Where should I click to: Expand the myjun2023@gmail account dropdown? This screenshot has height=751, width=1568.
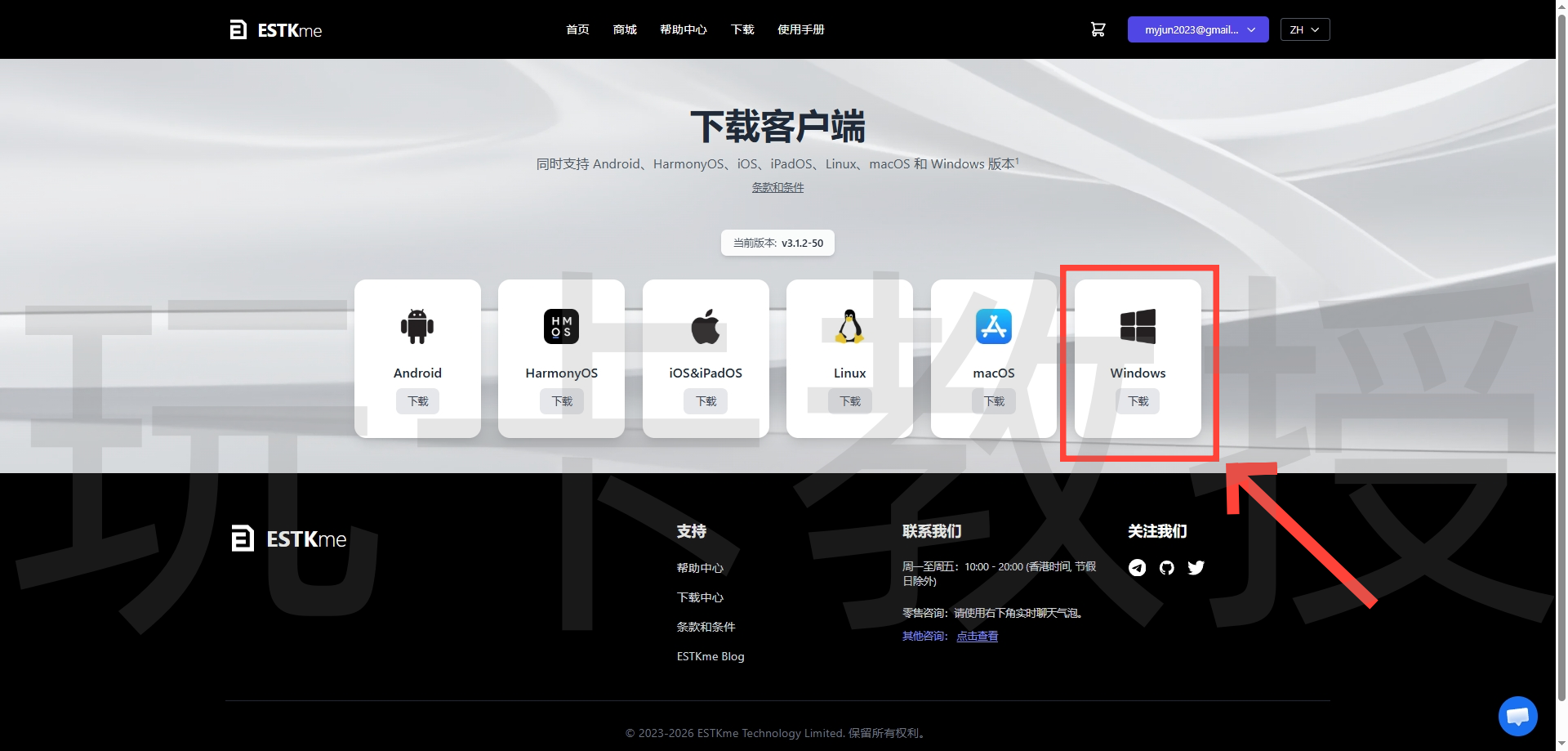coord(1198,29)
